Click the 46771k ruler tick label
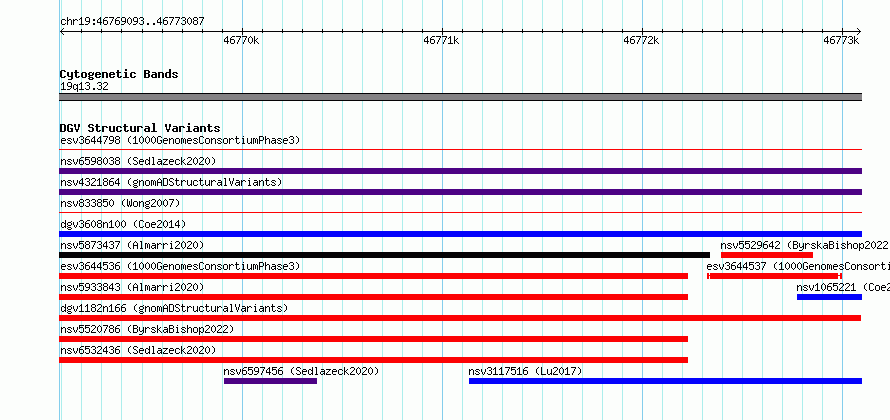The height and width of the screenshot is (420, 890). pos(442,40)
